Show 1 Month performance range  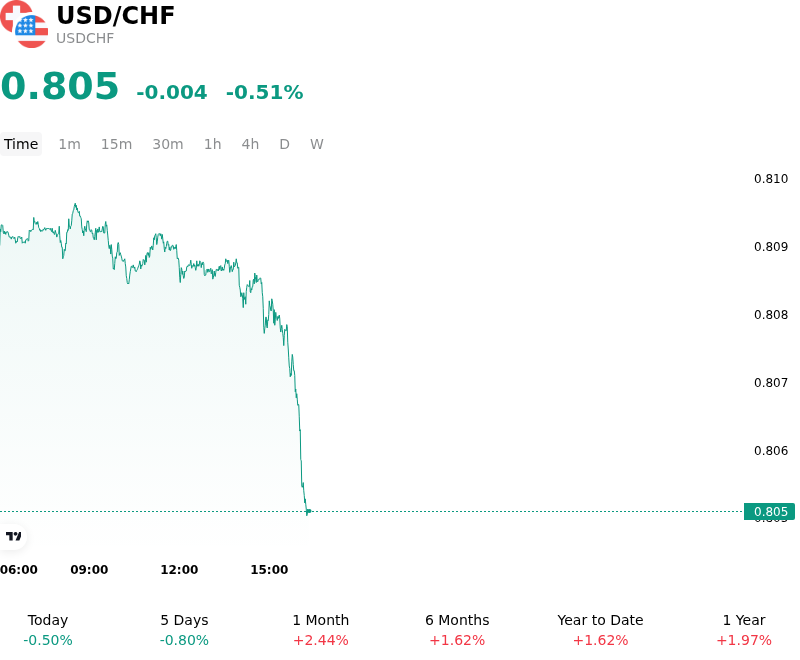click(x=321, y=630)
